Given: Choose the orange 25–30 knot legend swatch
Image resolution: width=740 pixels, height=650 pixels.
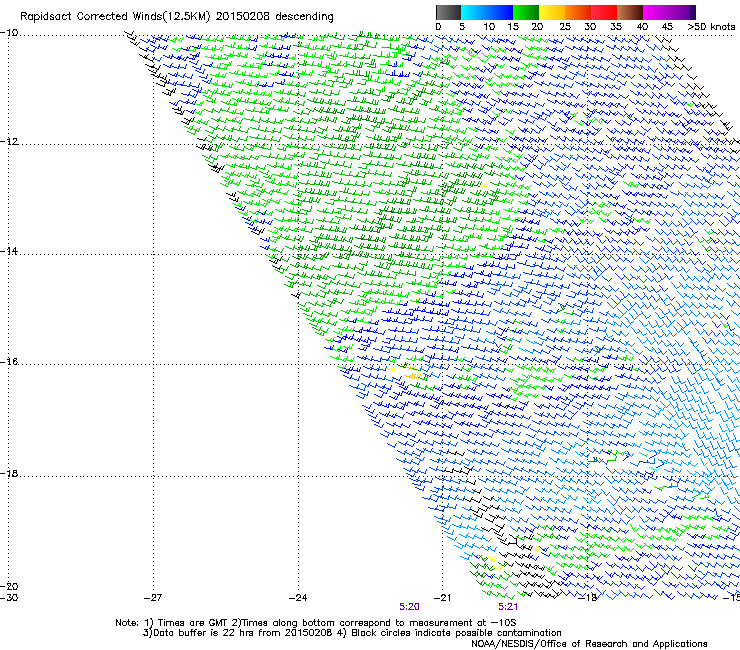Looking at the screenshot, I should pyautogui.click(x=578, y=12).
